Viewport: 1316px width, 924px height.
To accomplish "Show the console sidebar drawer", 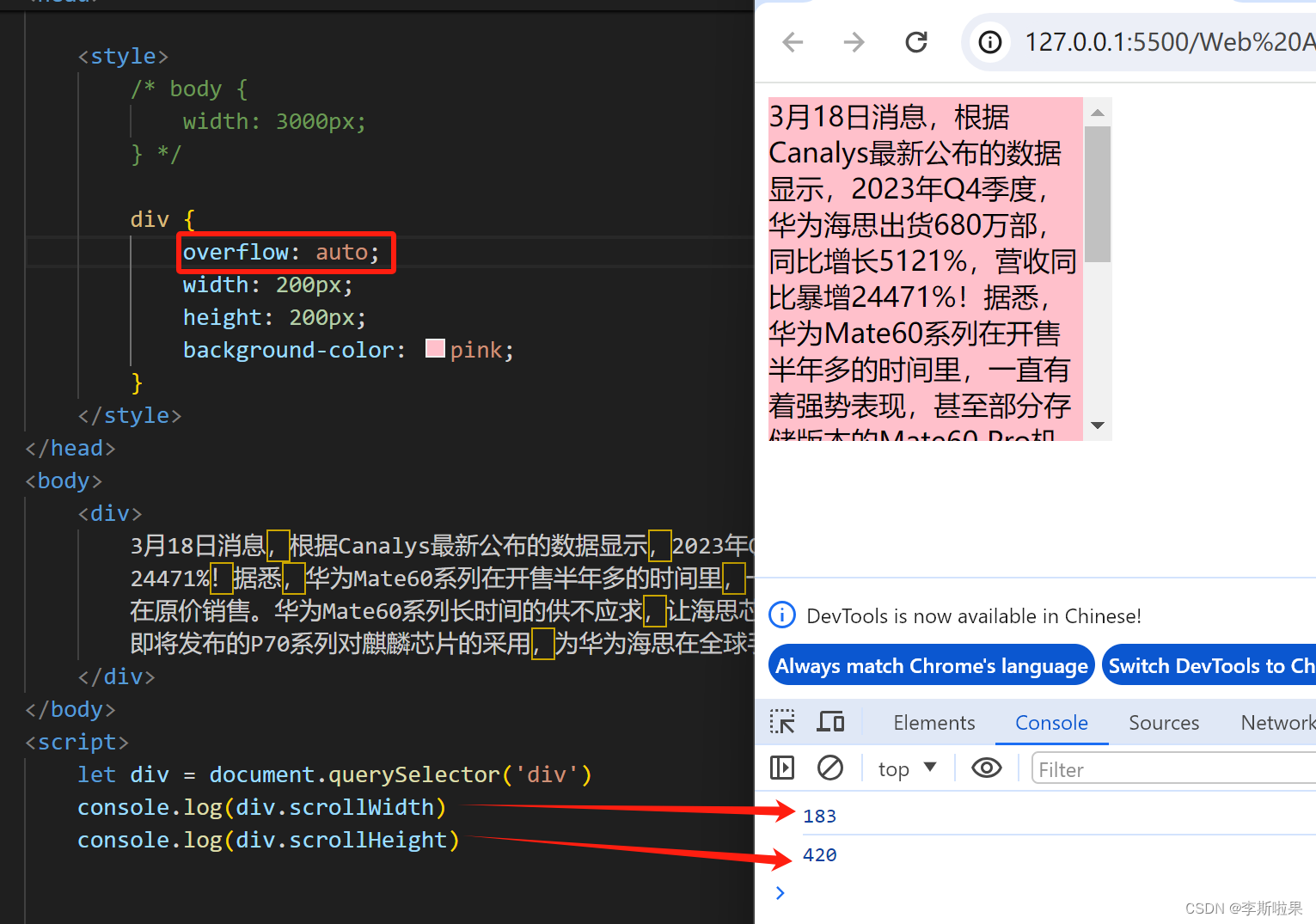I will pyautogui.click(x=781, y=768).
